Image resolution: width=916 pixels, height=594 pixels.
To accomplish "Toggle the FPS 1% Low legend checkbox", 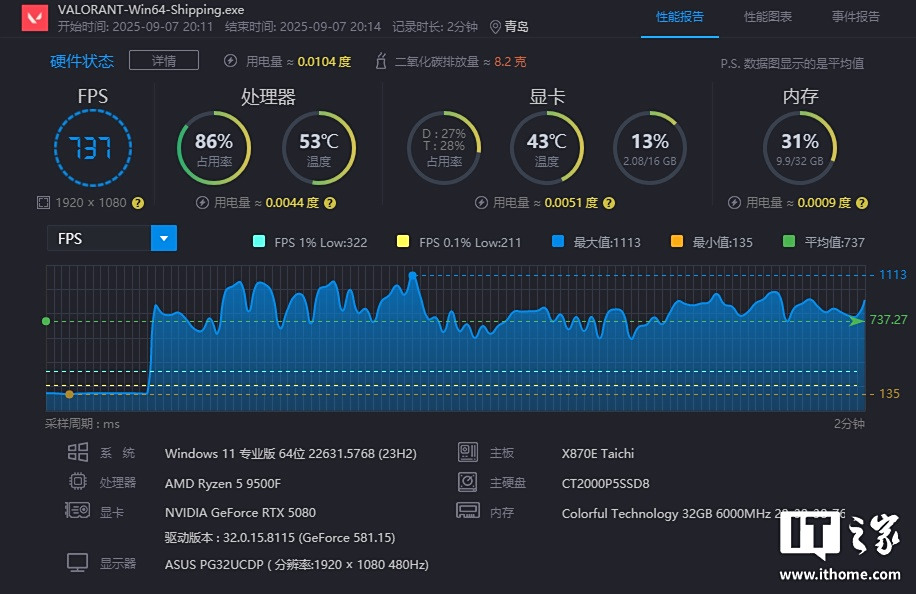I will [259, 241].
